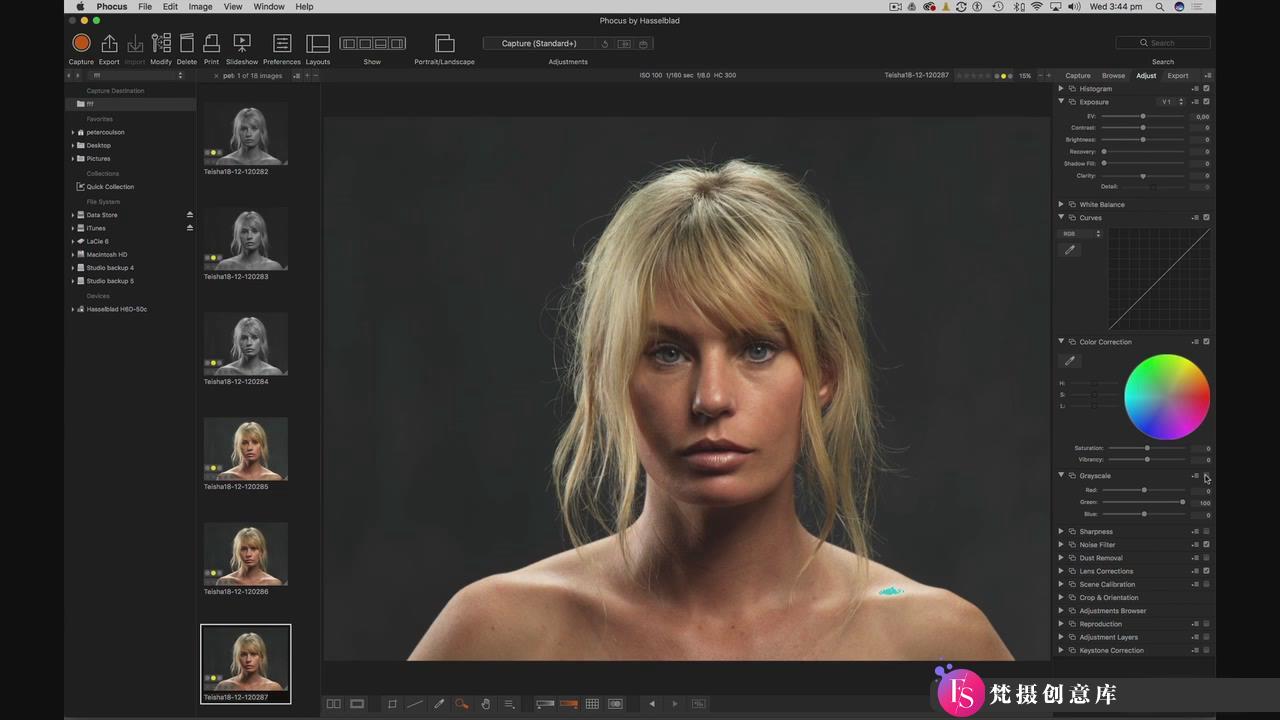This screenshot has height=720, width=1280.
Task: Select Quick Collection in sidebar
Action: pos(110,187)
